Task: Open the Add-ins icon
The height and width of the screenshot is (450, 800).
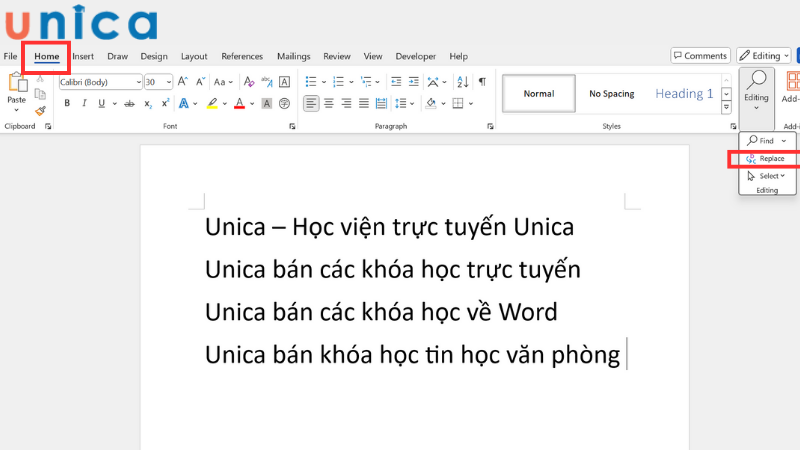Action: (x=793, y=82)
